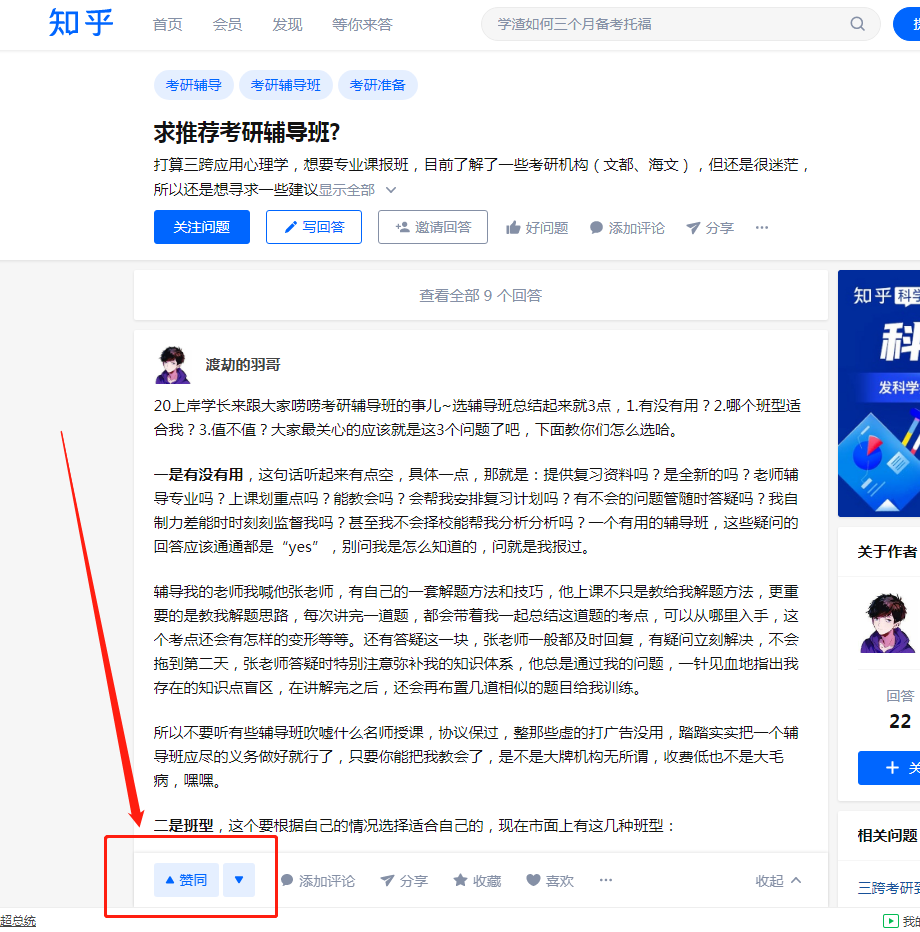Open question more-options ellipsis
920x932 pixels.
pos(762,228)
